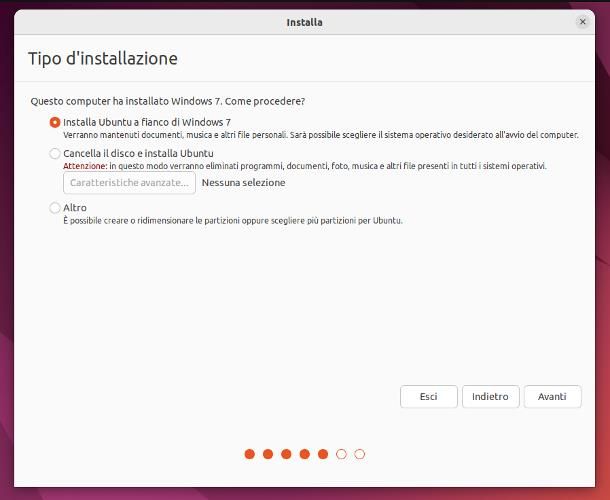Image resolution: width=610 pixels, height=500 pixels.
Task: Click the description about creating or resizing partitions
Action: (233, 221)
